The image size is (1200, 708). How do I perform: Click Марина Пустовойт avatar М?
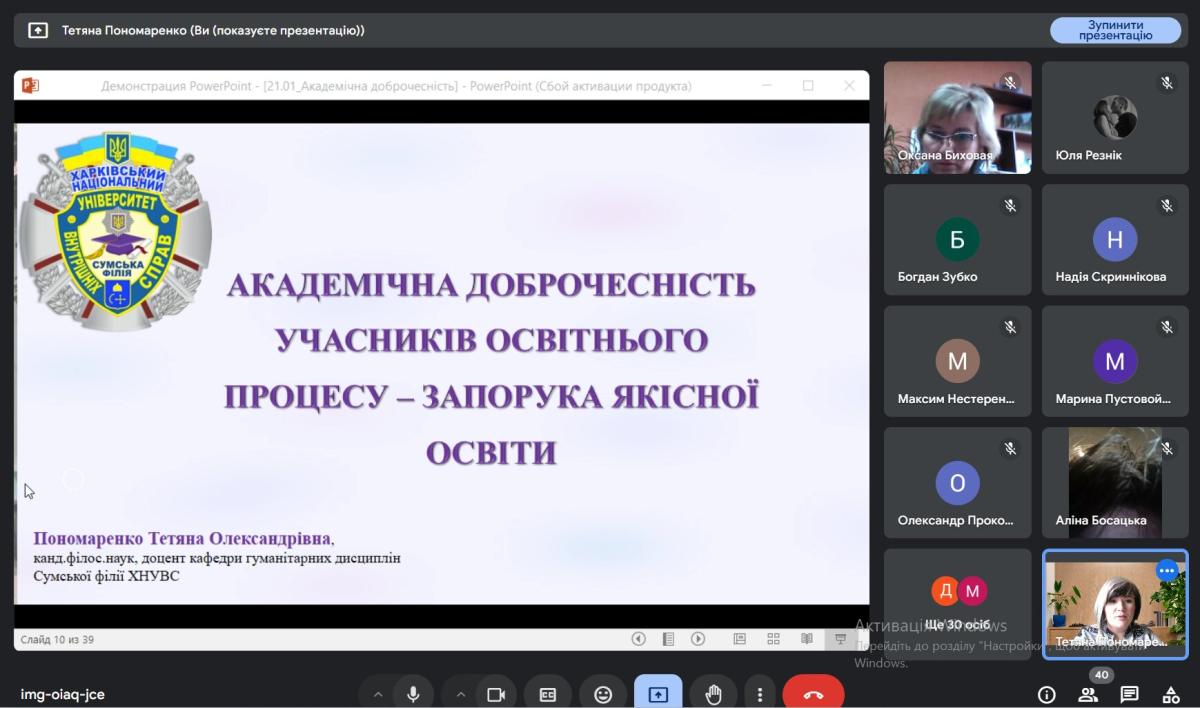(x=1115, y=362)
